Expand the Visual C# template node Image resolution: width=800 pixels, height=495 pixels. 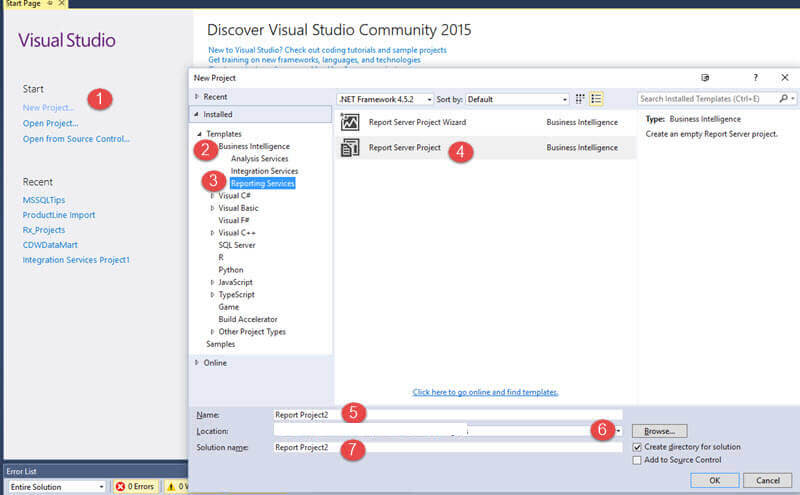click(212, 196)
